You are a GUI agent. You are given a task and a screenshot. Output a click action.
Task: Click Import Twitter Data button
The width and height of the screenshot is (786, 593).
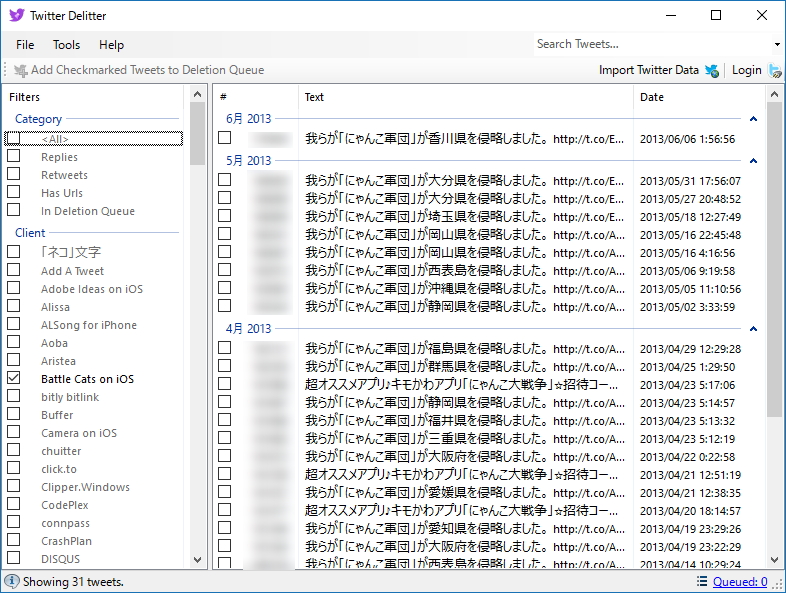(x=659, y=70)
